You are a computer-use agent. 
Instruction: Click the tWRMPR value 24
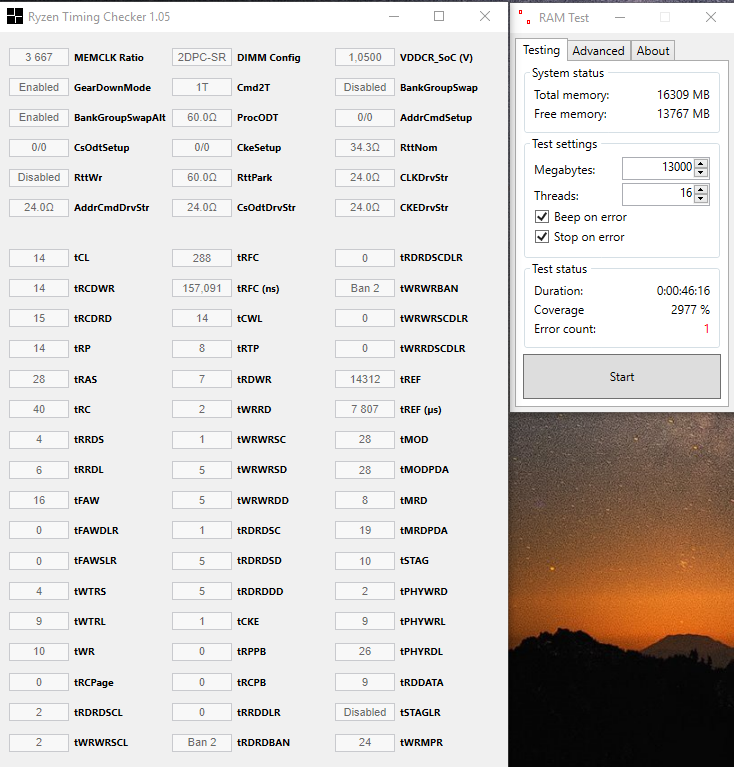coord(365,742)
